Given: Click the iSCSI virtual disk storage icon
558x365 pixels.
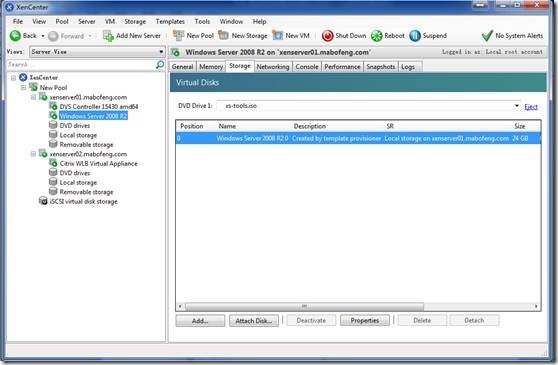Looking at the screenshot, I should (x=43, y=201).
